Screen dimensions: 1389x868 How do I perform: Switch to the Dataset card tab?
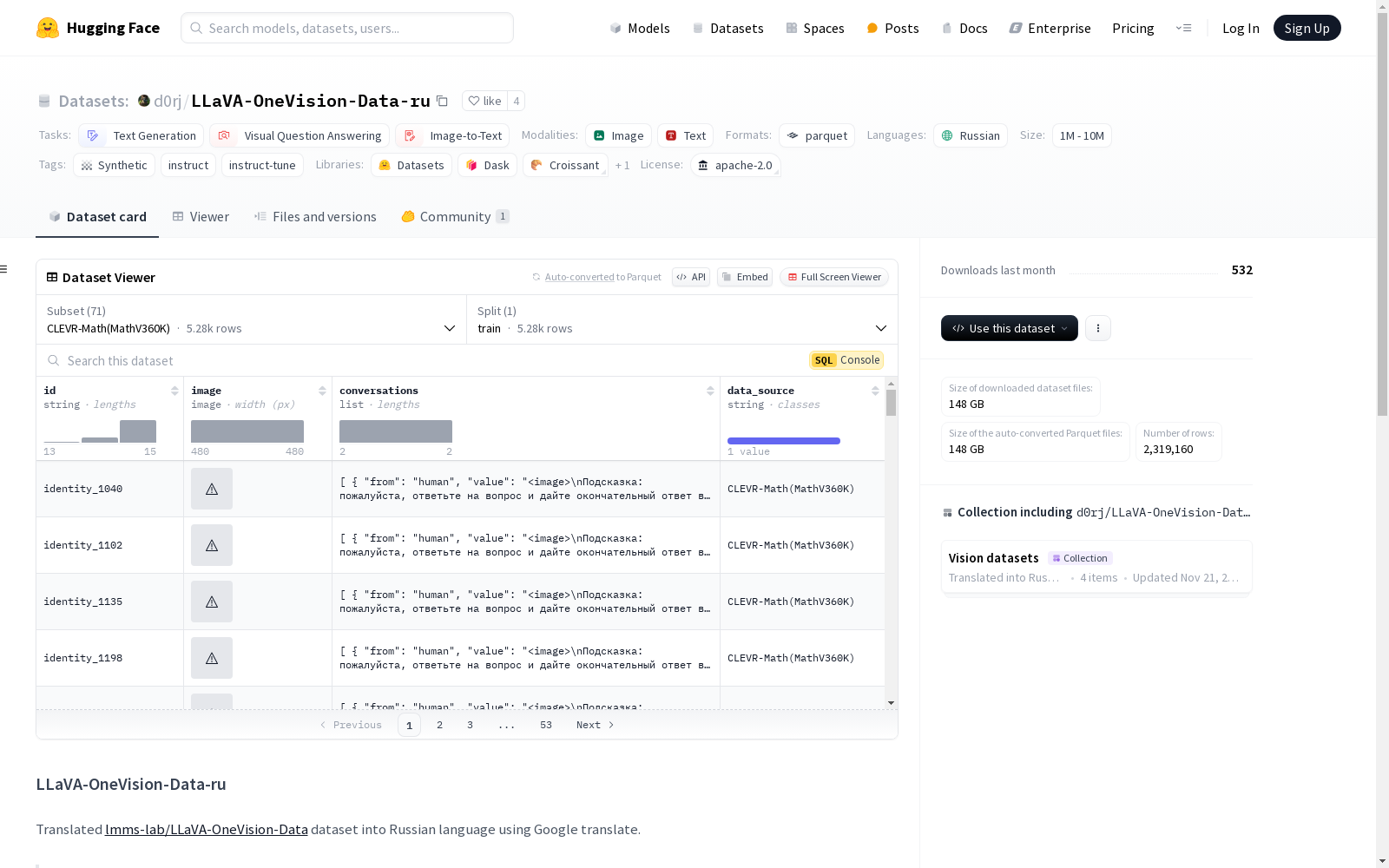pyautogui.click(x=97, y=217)
